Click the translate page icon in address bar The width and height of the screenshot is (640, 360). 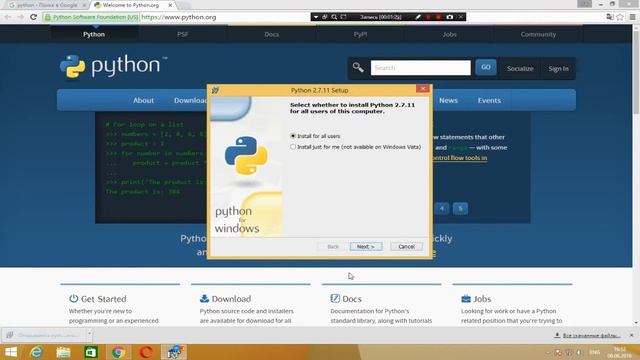pos(610,17)
